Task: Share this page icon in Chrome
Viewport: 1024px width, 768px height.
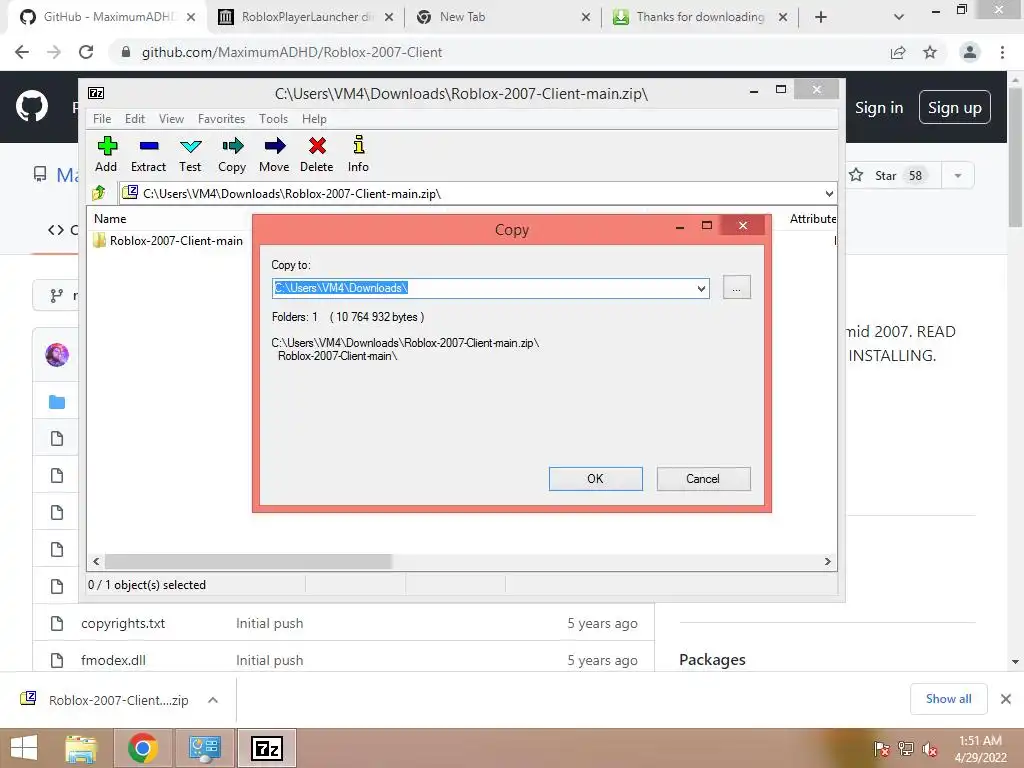Action: [x=898, y=52]
